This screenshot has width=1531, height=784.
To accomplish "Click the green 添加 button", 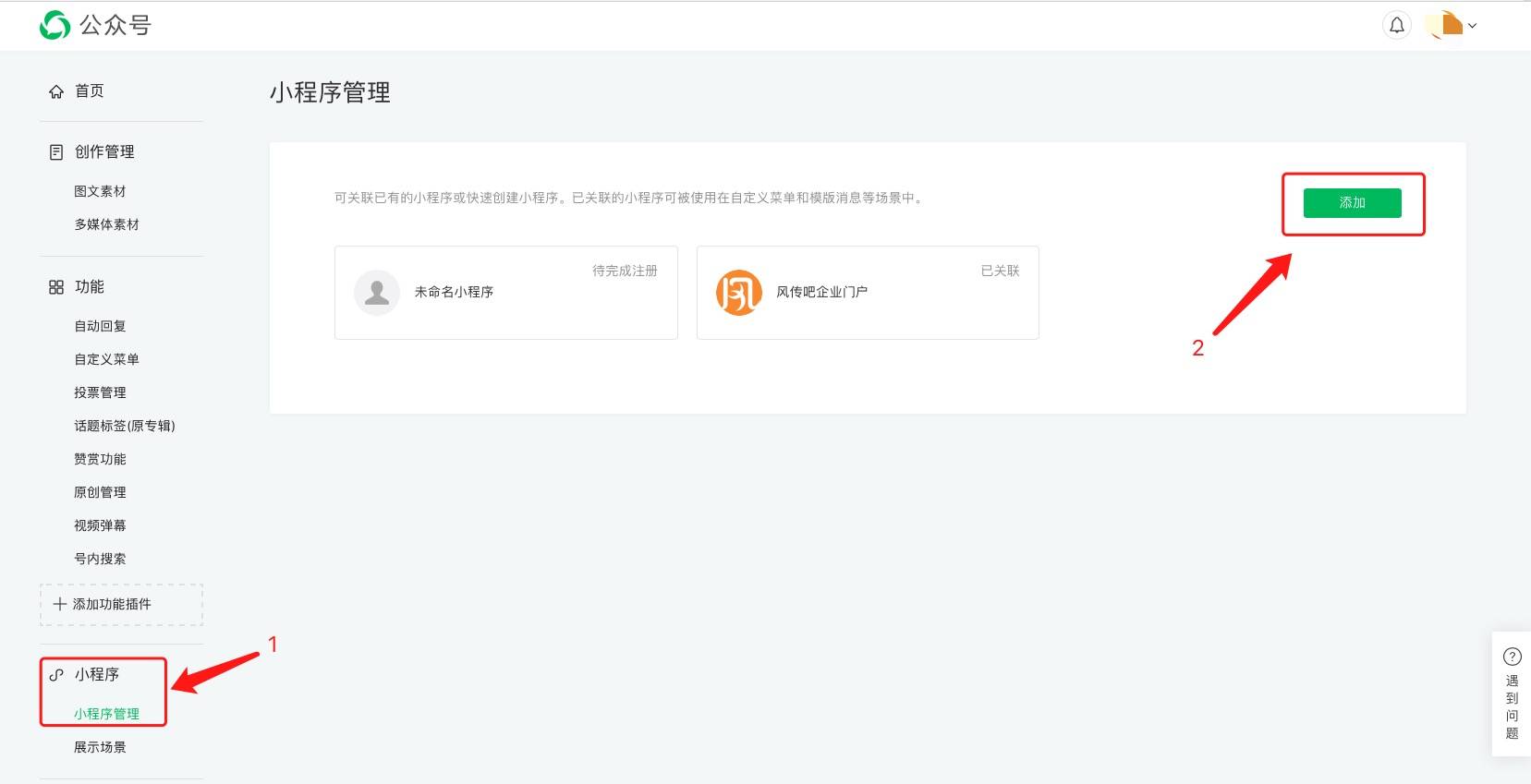I will pyautogui.click(x=1352, y=203).
